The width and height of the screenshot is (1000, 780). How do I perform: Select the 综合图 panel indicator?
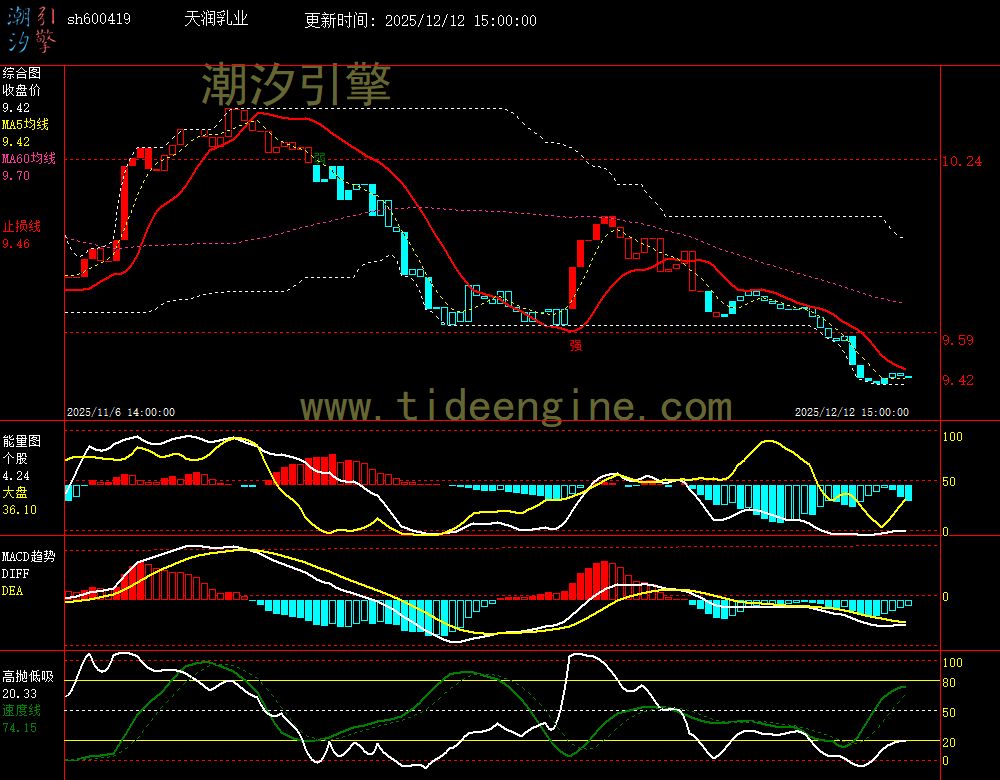(x=20, y=72)
